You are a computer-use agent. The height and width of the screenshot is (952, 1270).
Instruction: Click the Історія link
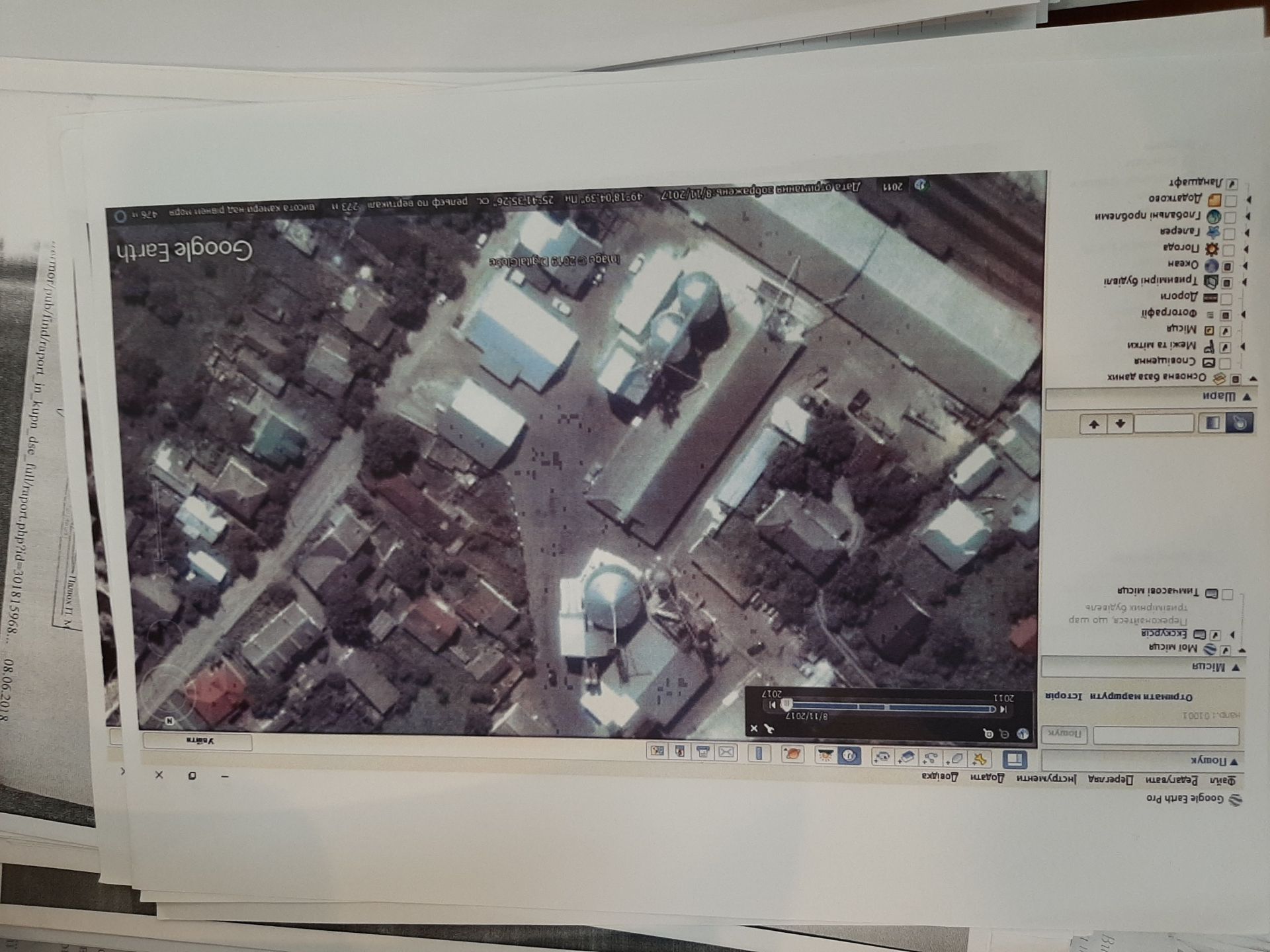[x=1064, y=696]
